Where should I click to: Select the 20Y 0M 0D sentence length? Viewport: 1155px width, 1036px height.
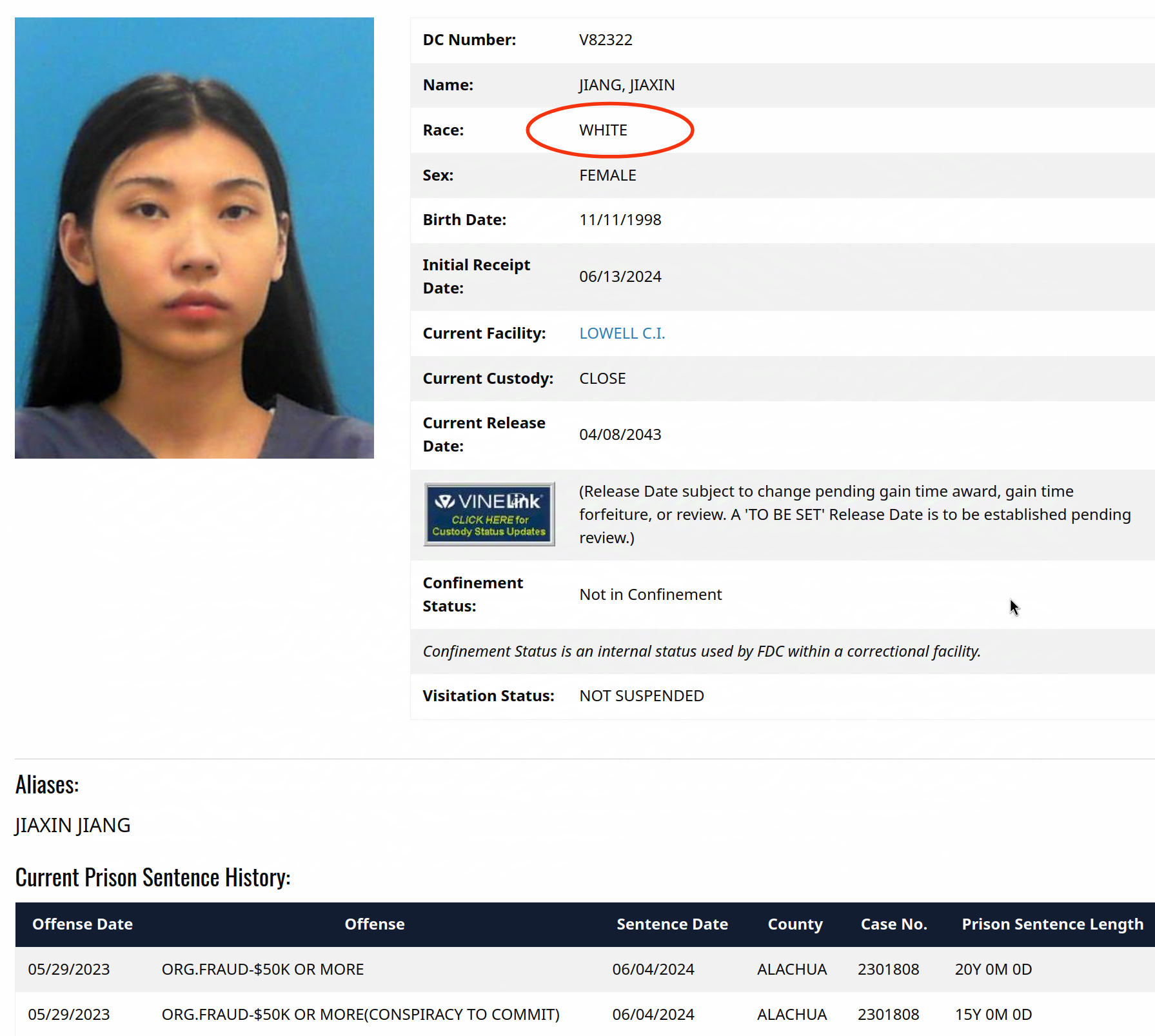coord(993,970)
